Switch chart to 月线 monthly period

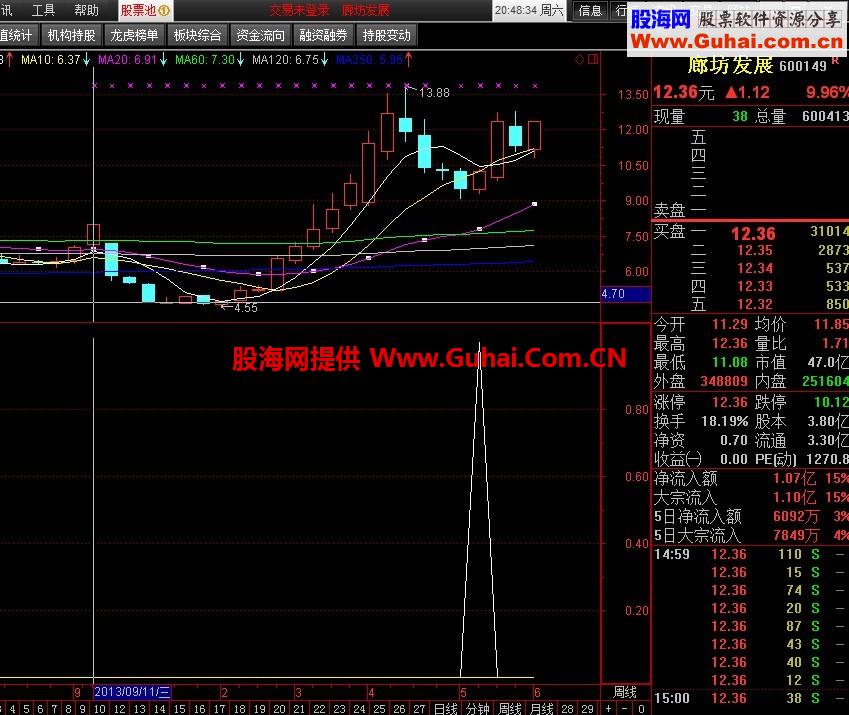(x=542, y=708)
